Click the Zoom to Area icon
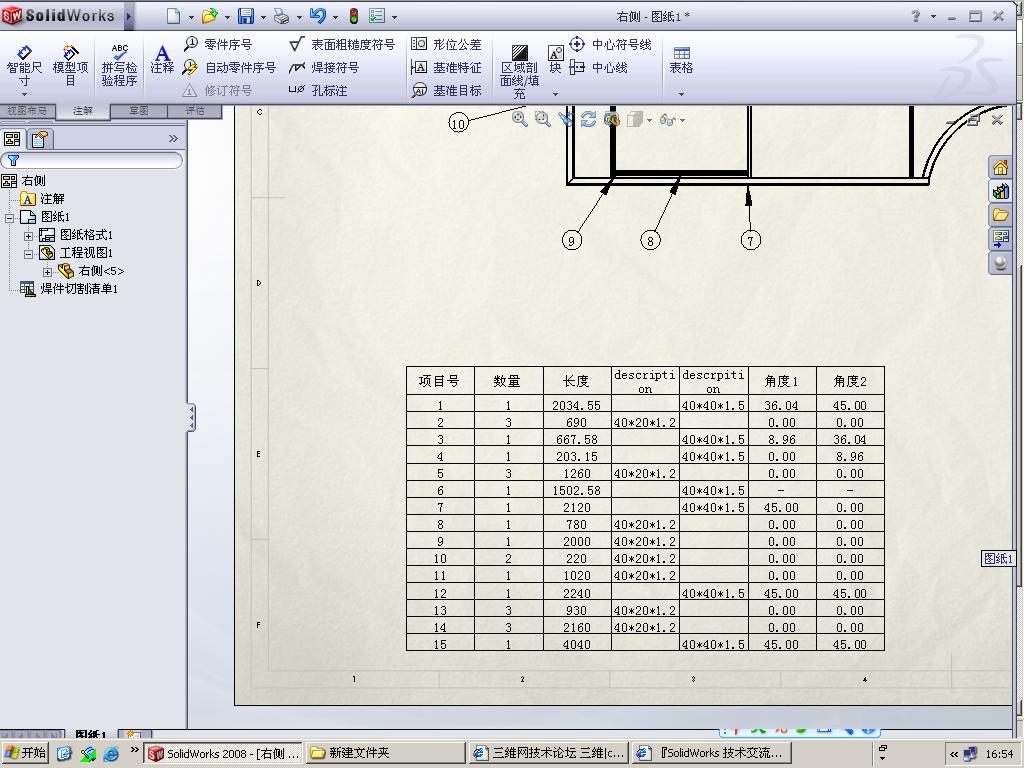This screenshot has height=768, width=1024. tap(542, 120)
